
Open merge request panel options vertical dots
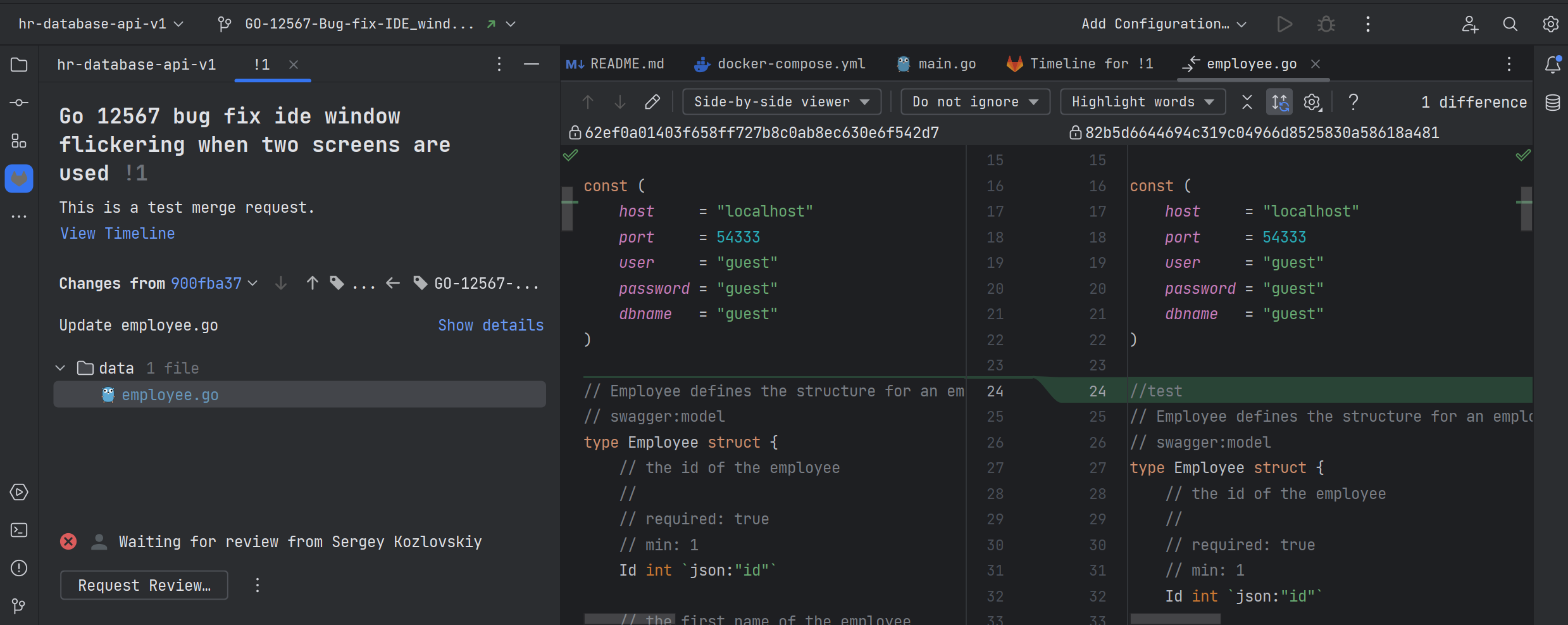499,64
